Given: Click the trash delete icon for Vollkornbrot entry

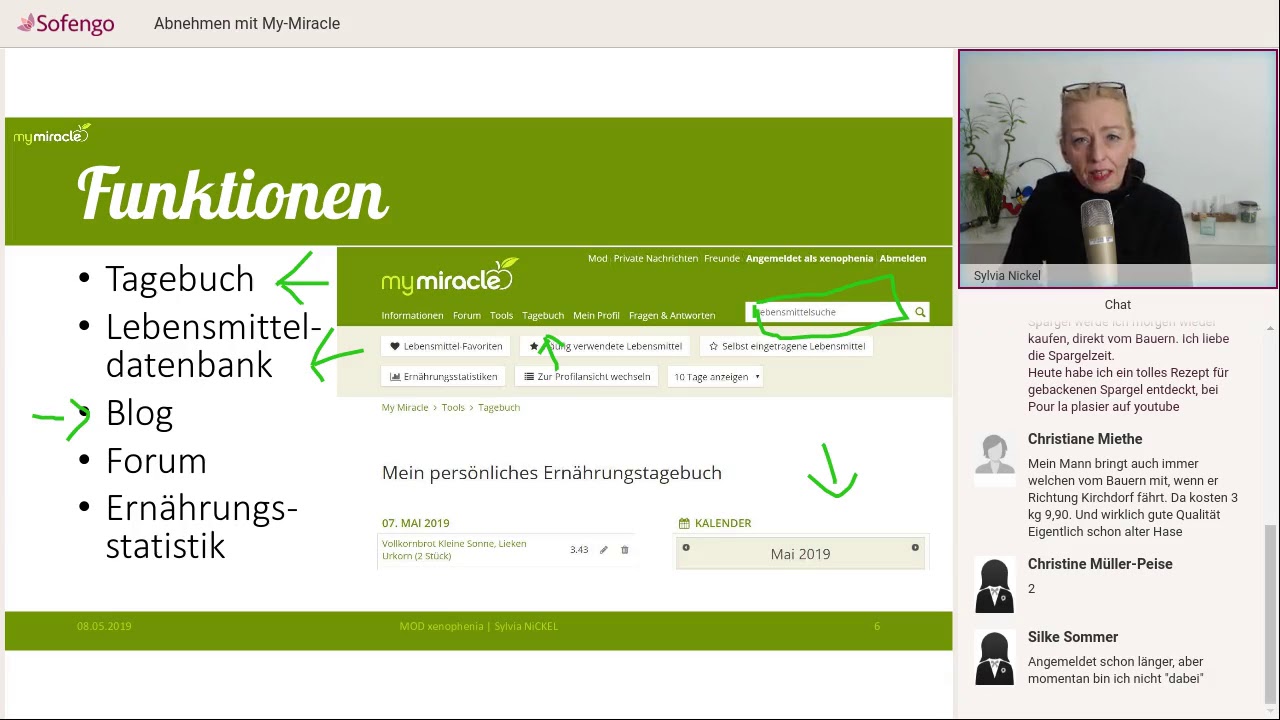Looking at the screenshot, I should click(x=625, y=550).
